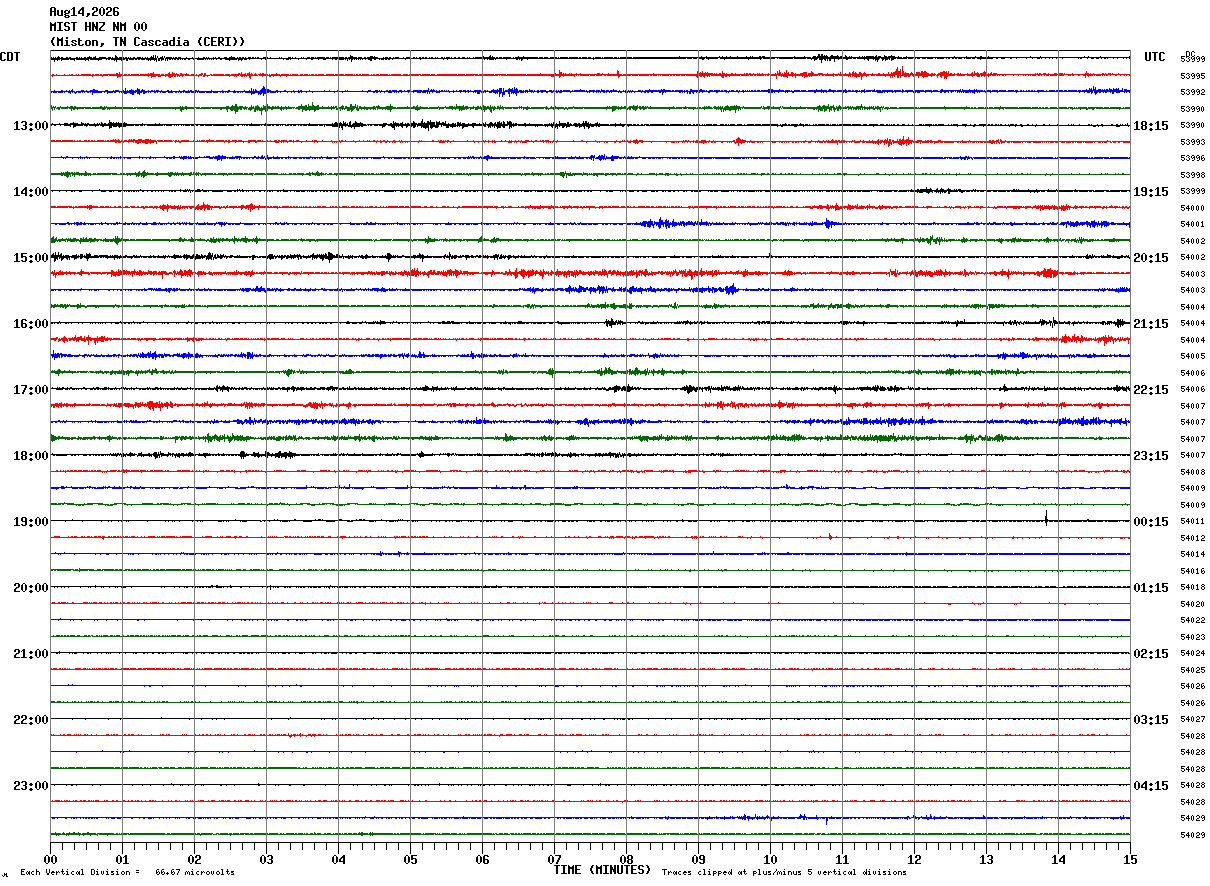The image size is (1210, 886).
Task: Click the TIME (MINUTES) axis label
Action: point(602,870)
